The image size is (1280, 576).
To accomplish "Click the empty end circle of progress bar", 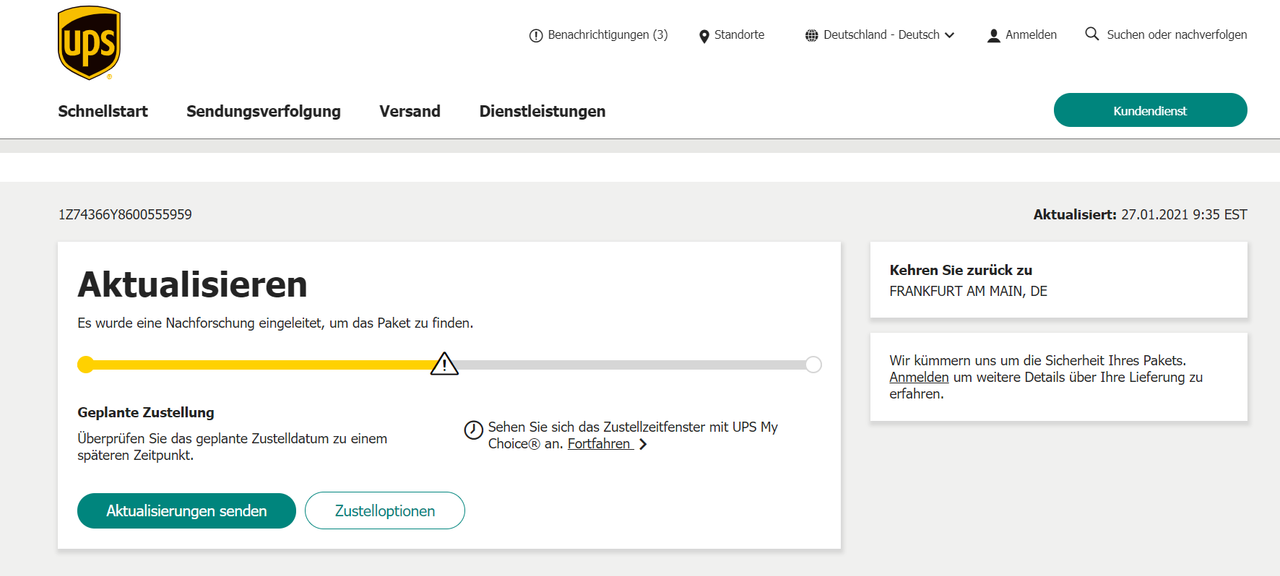I will tap(813, 364).
